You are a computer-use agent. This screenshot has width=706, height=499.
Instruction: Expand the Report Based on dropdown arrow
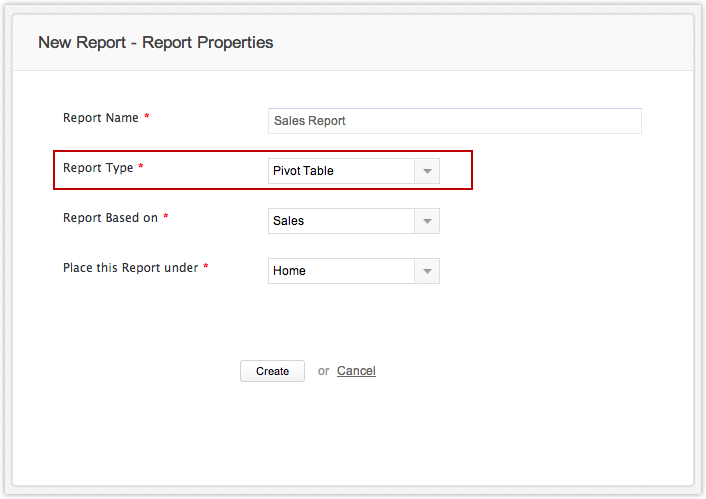[x=427, y=221]
